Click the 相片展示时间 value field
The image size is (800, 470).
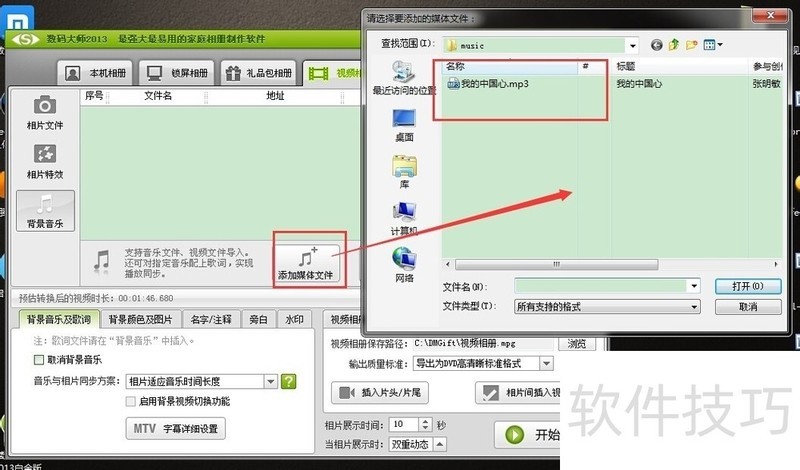[404, 424]
